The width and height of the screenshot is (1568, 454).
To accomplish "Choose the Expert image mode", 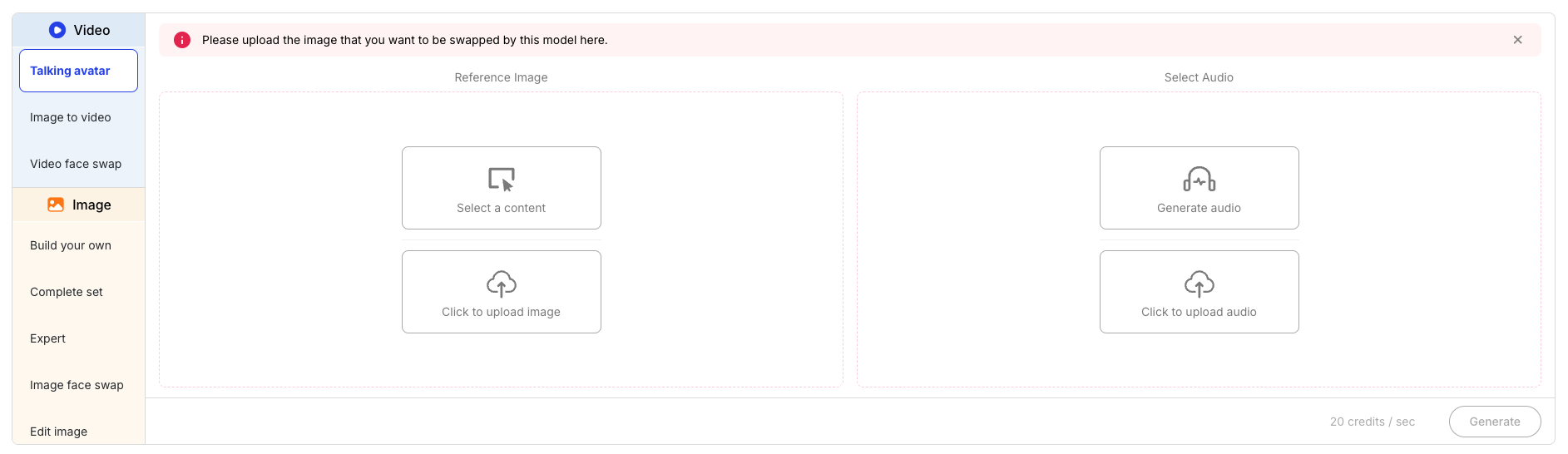I will [48, 338].
